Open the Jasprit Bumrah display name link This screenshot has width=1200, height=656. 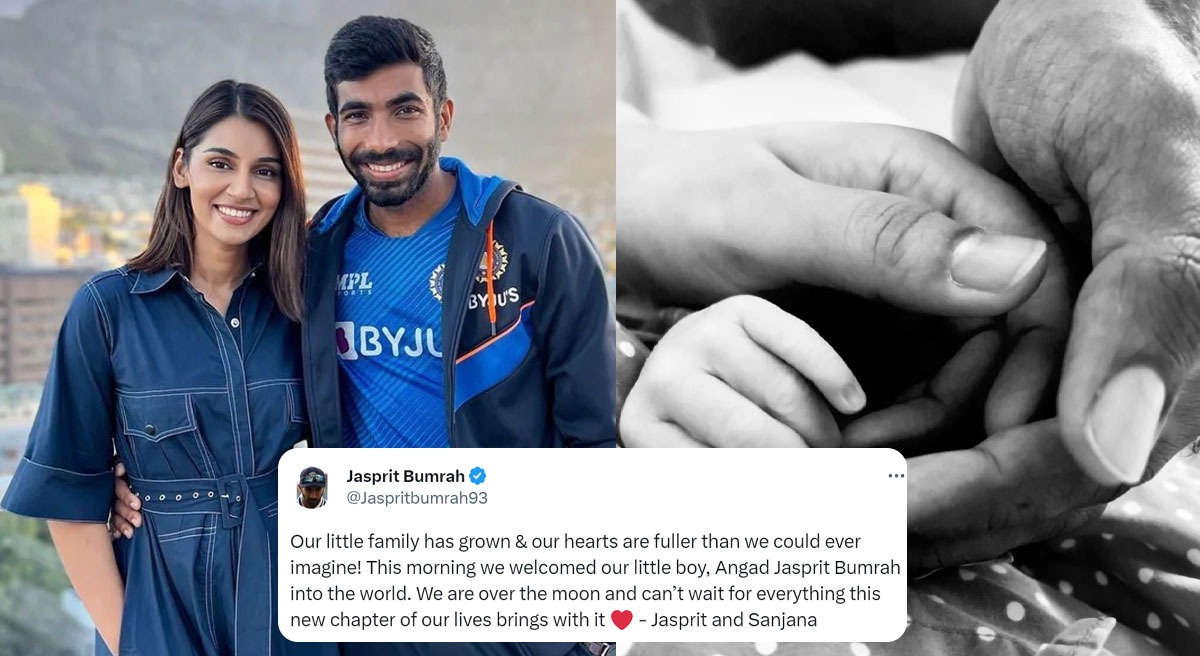[x=405, y=476]
